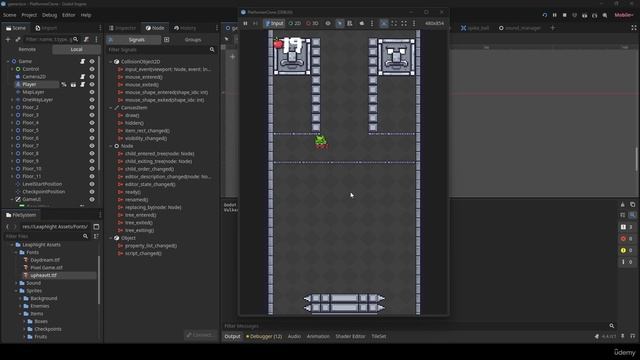640x360 pixels.
Task: Open the TileSet bottom panel
Action: point(378,337)
